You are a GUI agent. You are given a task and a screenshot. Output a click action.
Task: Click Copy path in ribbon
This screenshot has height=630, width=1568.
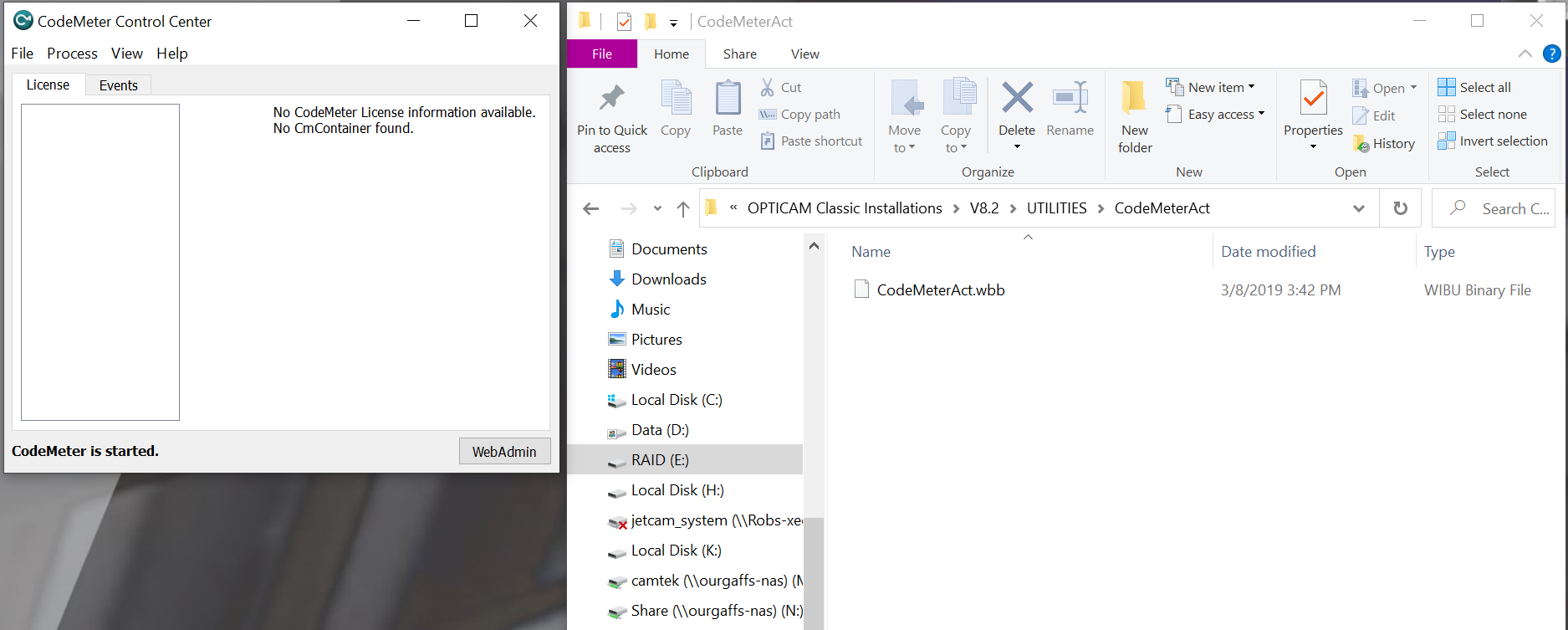(x=799, y=115)
